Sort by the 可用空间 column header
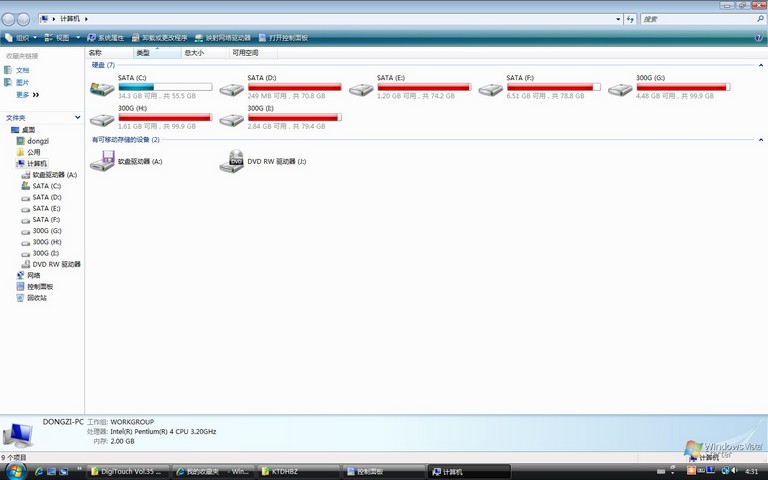 pyautogui.click(x=253, y=52)
